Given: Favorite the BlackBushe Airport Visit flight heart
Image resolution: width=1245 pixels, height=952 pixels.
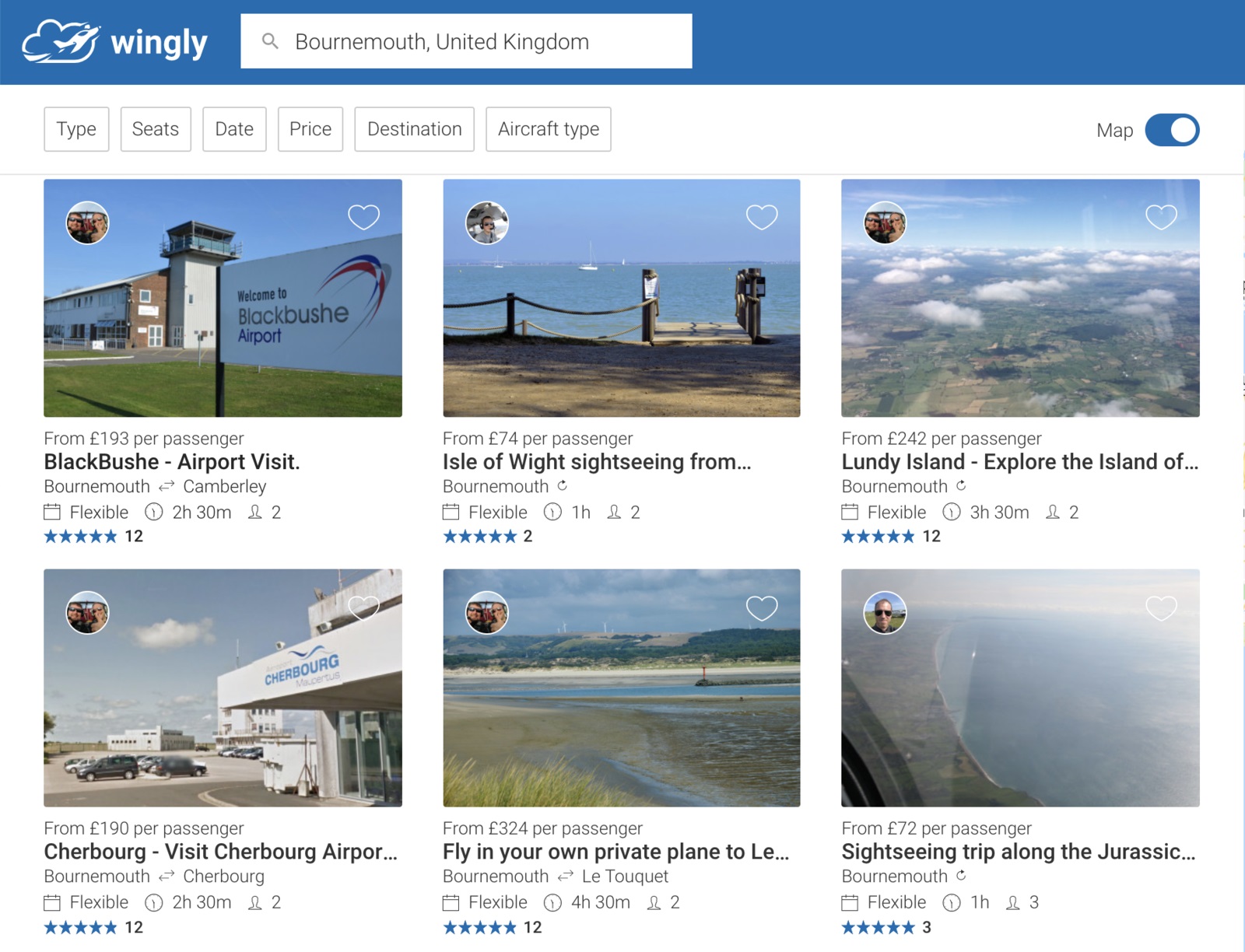Looking at the screenshot, I should [363, 217].
